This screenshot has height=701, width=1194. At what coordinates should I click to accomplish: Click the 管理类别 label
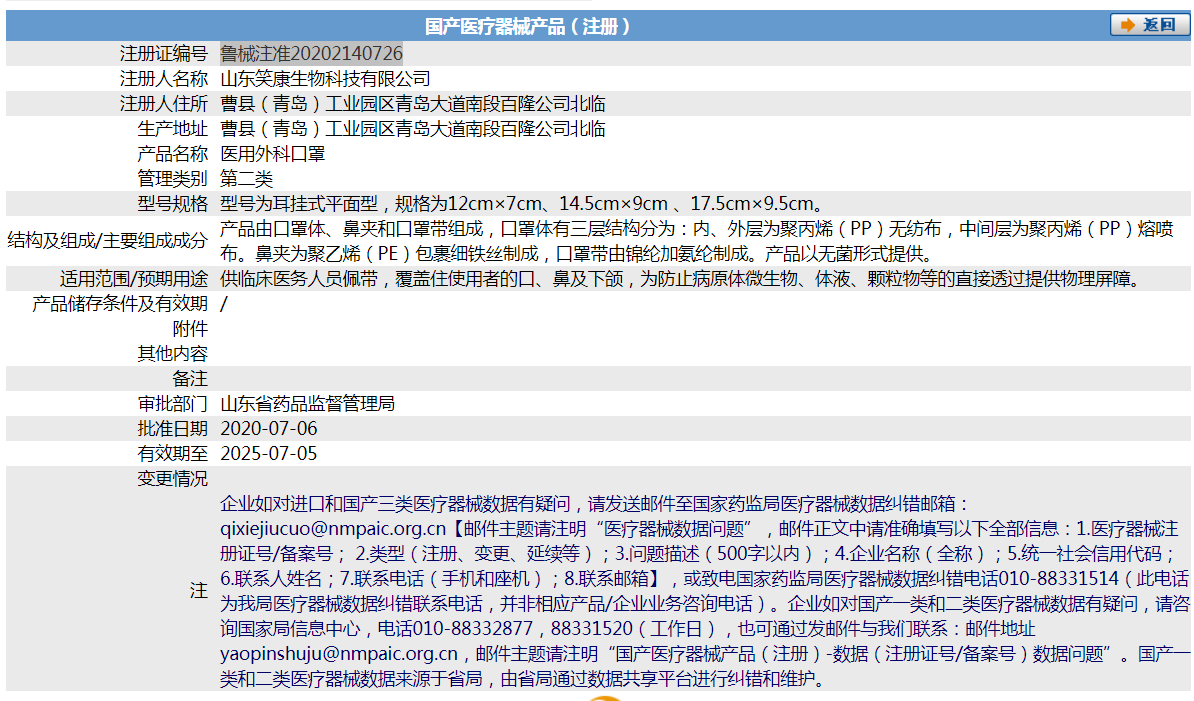(x=172, y=179)
